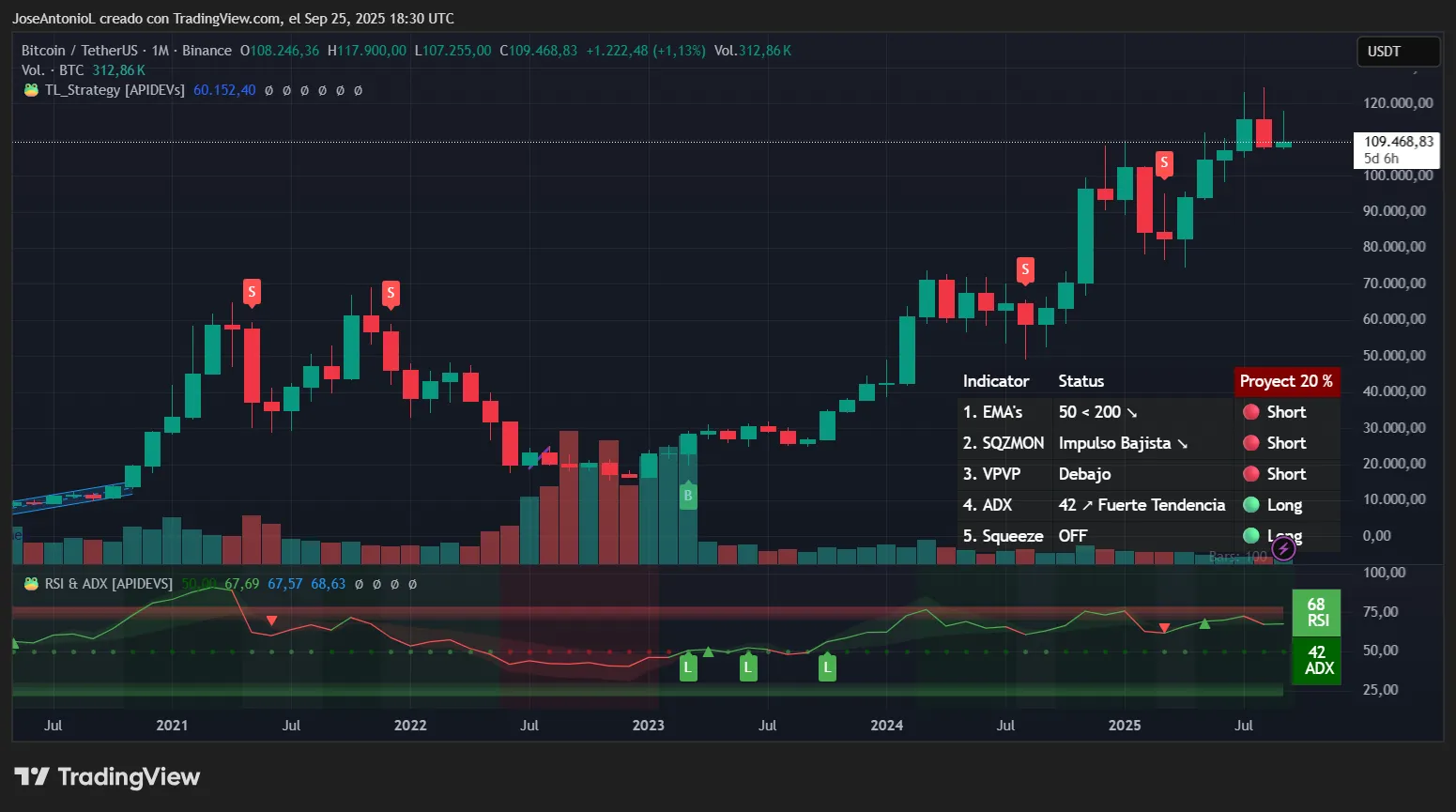Click the frog icon beside RSI & ADX indicator
The width and height of the screenshot is (1456, 812).
(29, 583)
